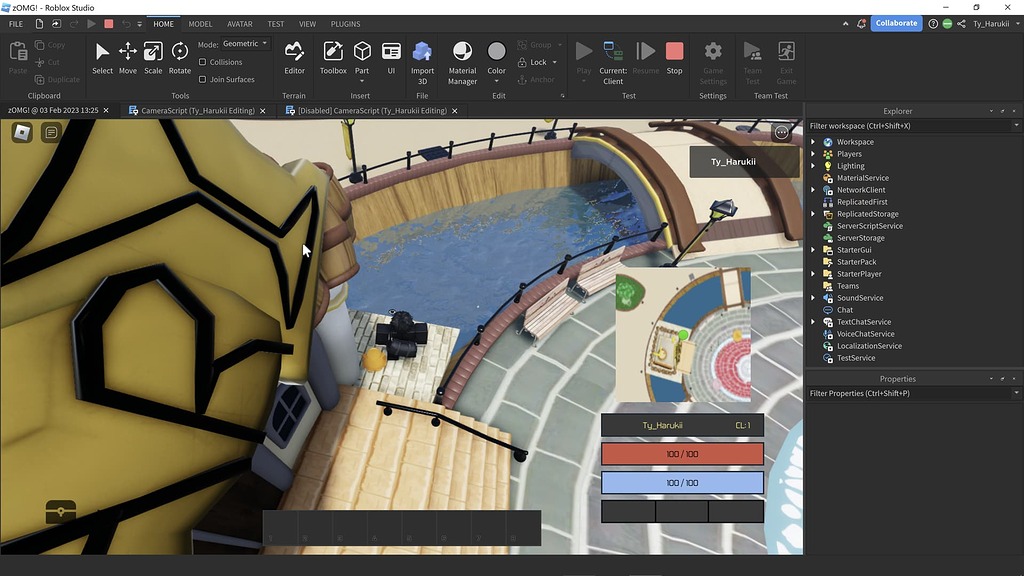Expand the Workspace tree node
The height and width of the screenshot is (576, 1024).
813,142
